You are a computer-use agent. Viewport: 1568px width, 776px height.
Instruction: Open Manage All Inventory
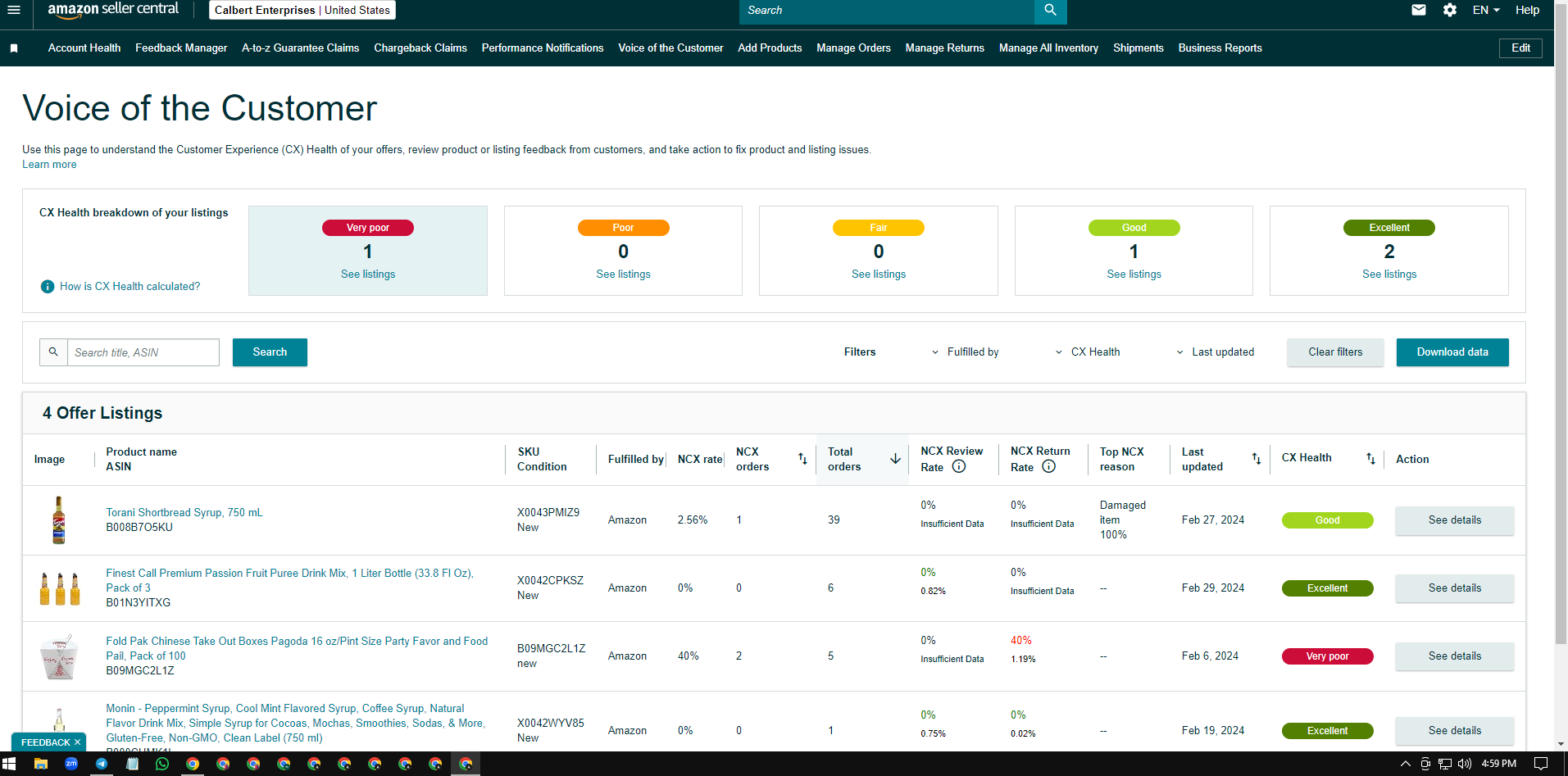pyautogui.click(x=1048, y=48)
